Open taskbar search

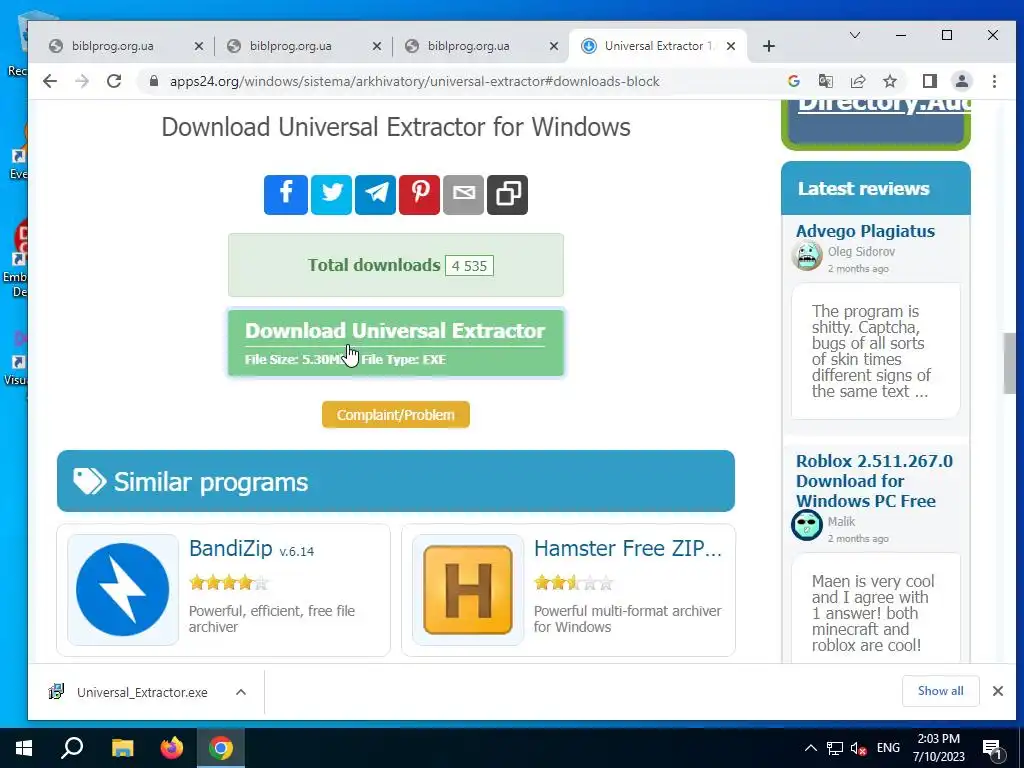(x=72, y=748)
